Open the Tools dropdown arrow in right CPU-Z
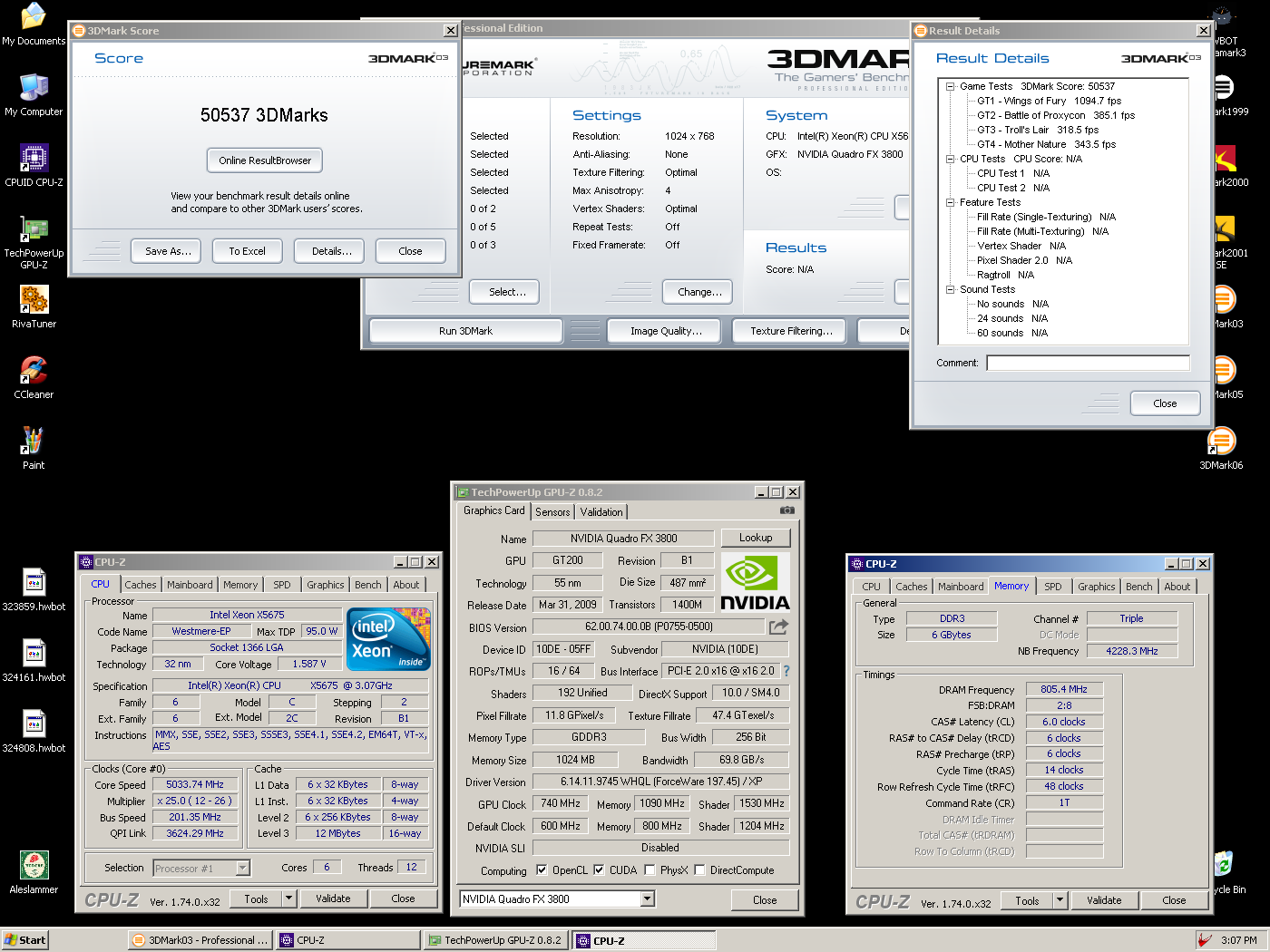The width and height of the screenshot is (1270, 952). (x=1060, y=900)
